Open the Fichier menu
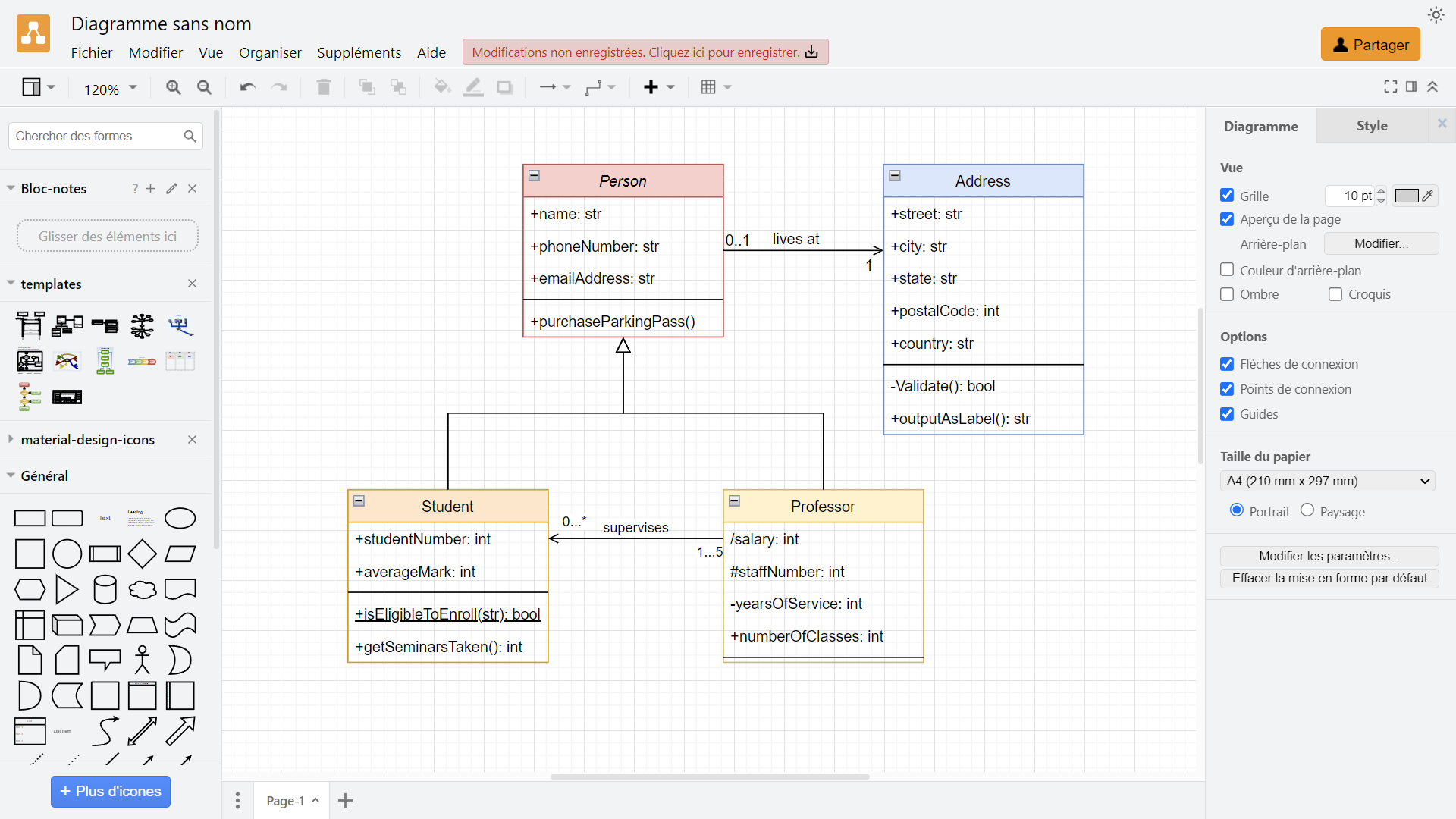 (x=92, y=52)
